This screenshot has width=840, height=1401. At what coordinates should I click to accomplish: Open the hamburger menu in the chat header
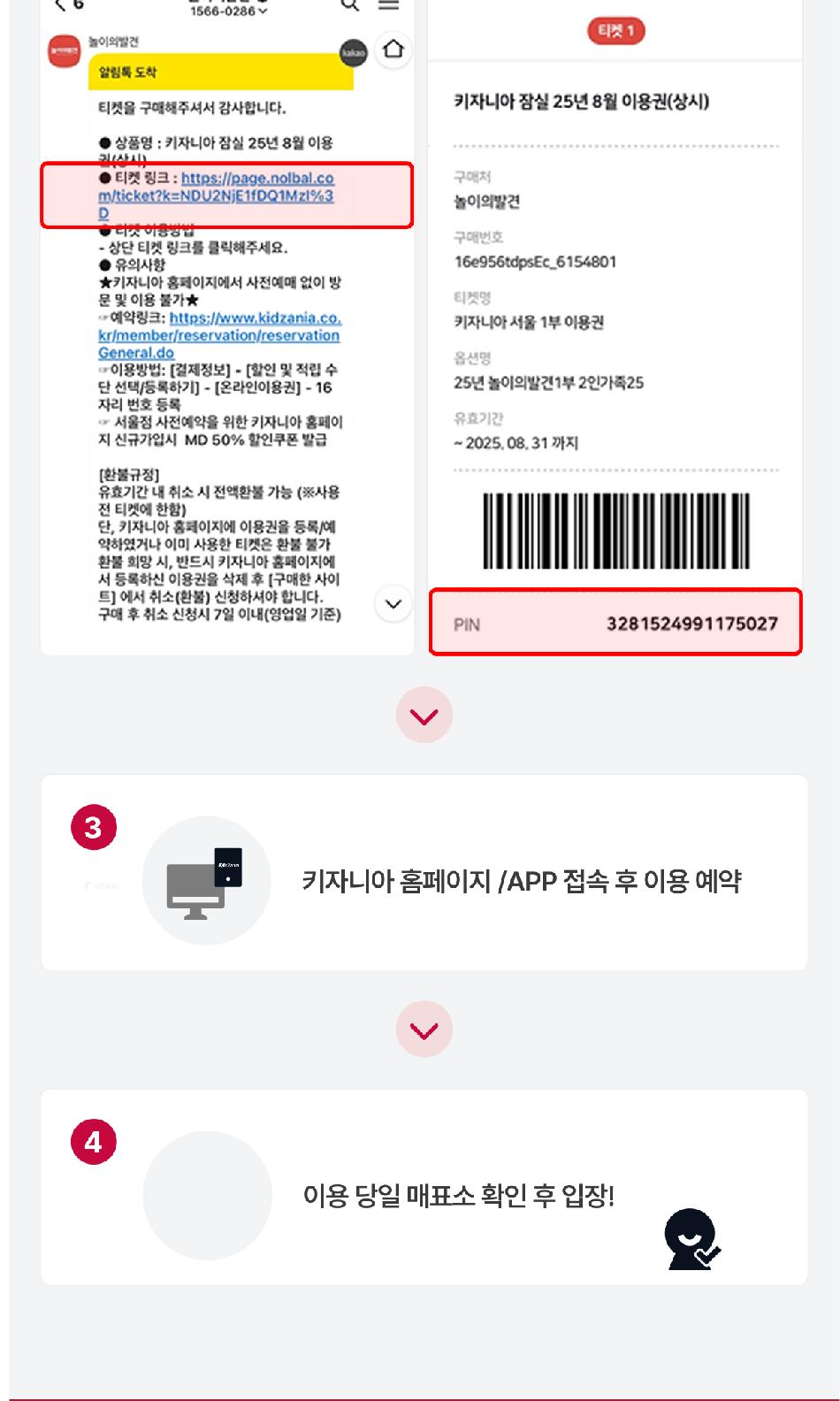(x=389, y=4)
